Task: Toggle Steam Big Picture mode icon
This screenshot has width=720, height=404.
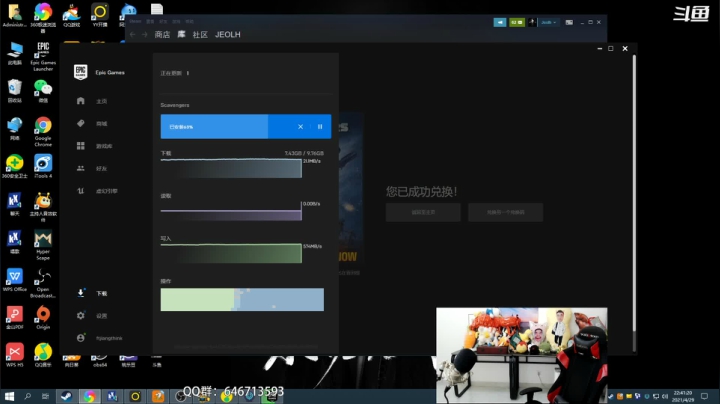Action: (569, 22)
